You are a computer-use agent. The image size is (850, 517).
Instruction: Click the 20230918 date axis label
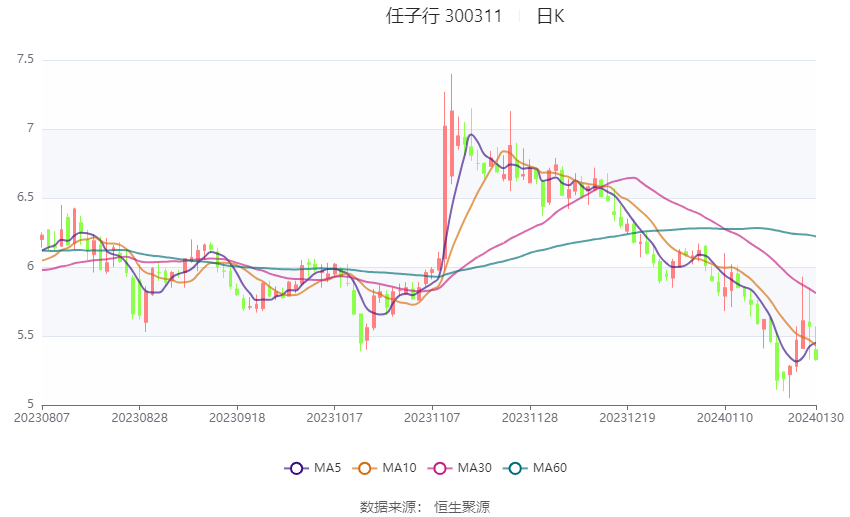237,416
